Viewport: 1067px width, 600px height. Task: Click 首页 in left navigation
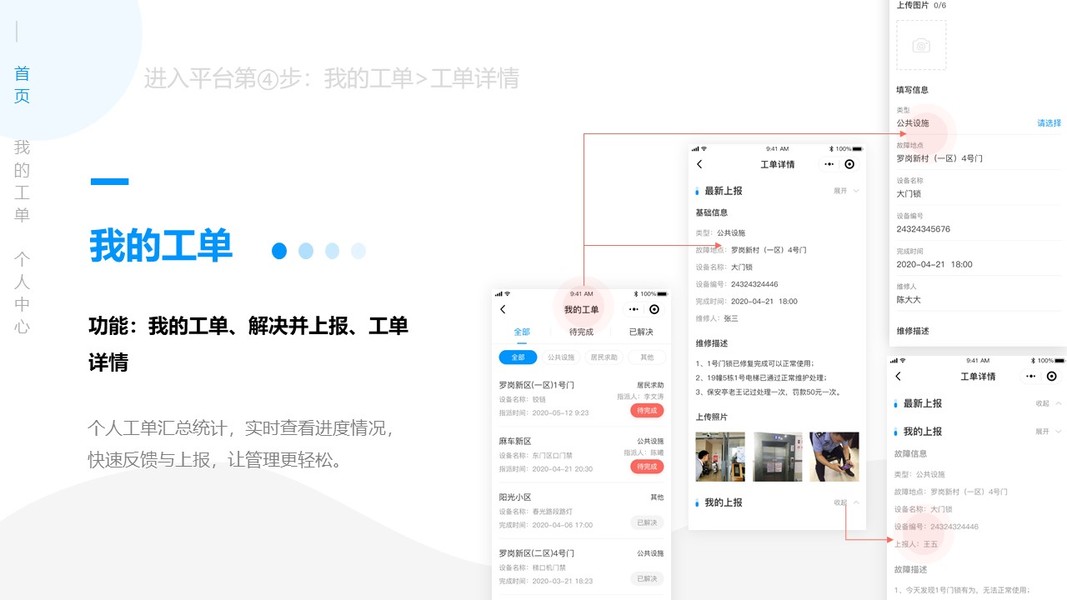coord(22,84)
